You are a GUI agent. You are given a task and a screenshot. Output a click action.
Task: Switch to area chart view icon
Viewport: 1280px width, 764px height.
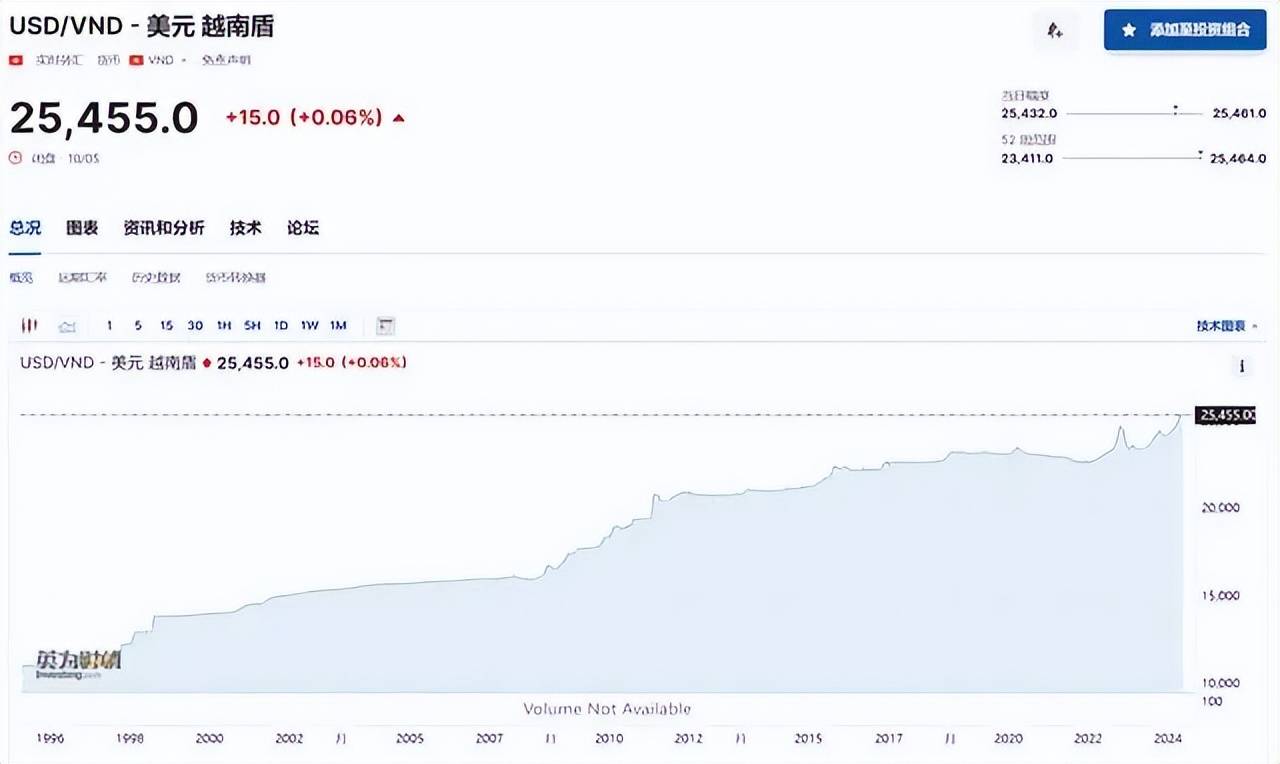pyautogui.click(x=67, y=325)
